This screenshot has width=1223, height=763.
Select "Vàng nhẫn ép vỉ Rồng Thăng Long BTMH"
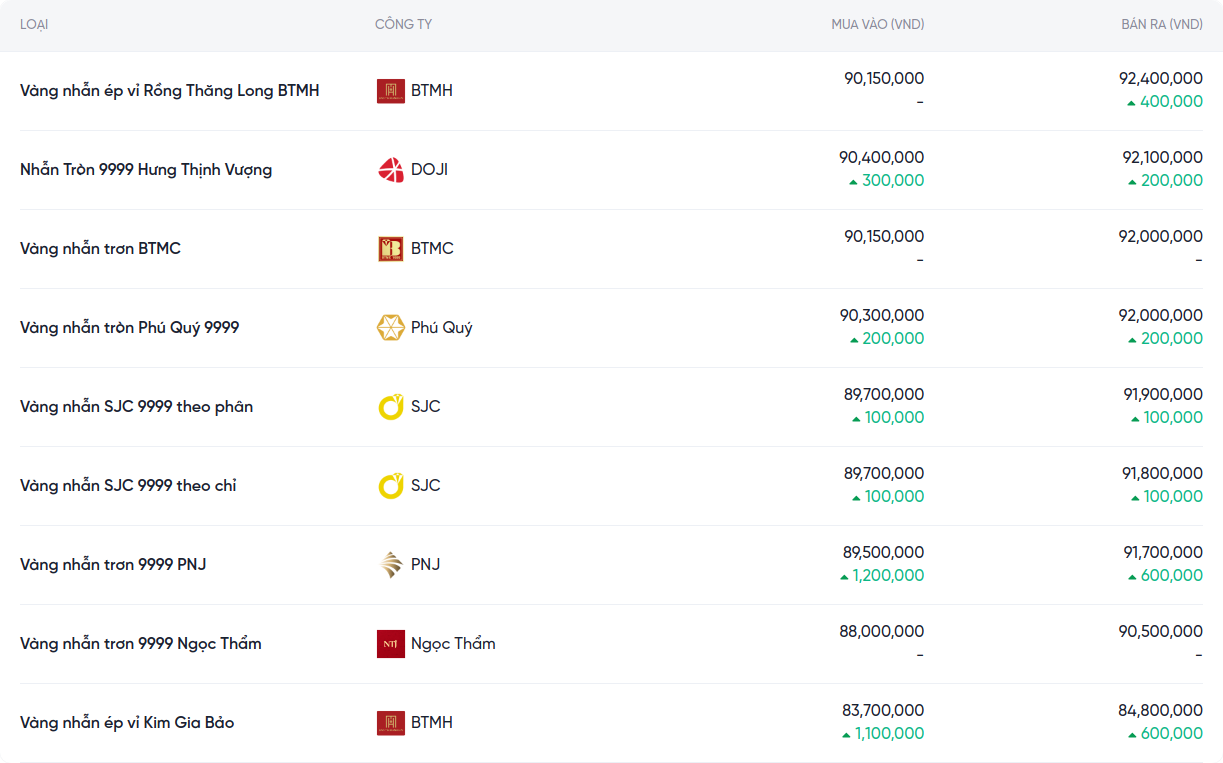(x=170, y=91)
